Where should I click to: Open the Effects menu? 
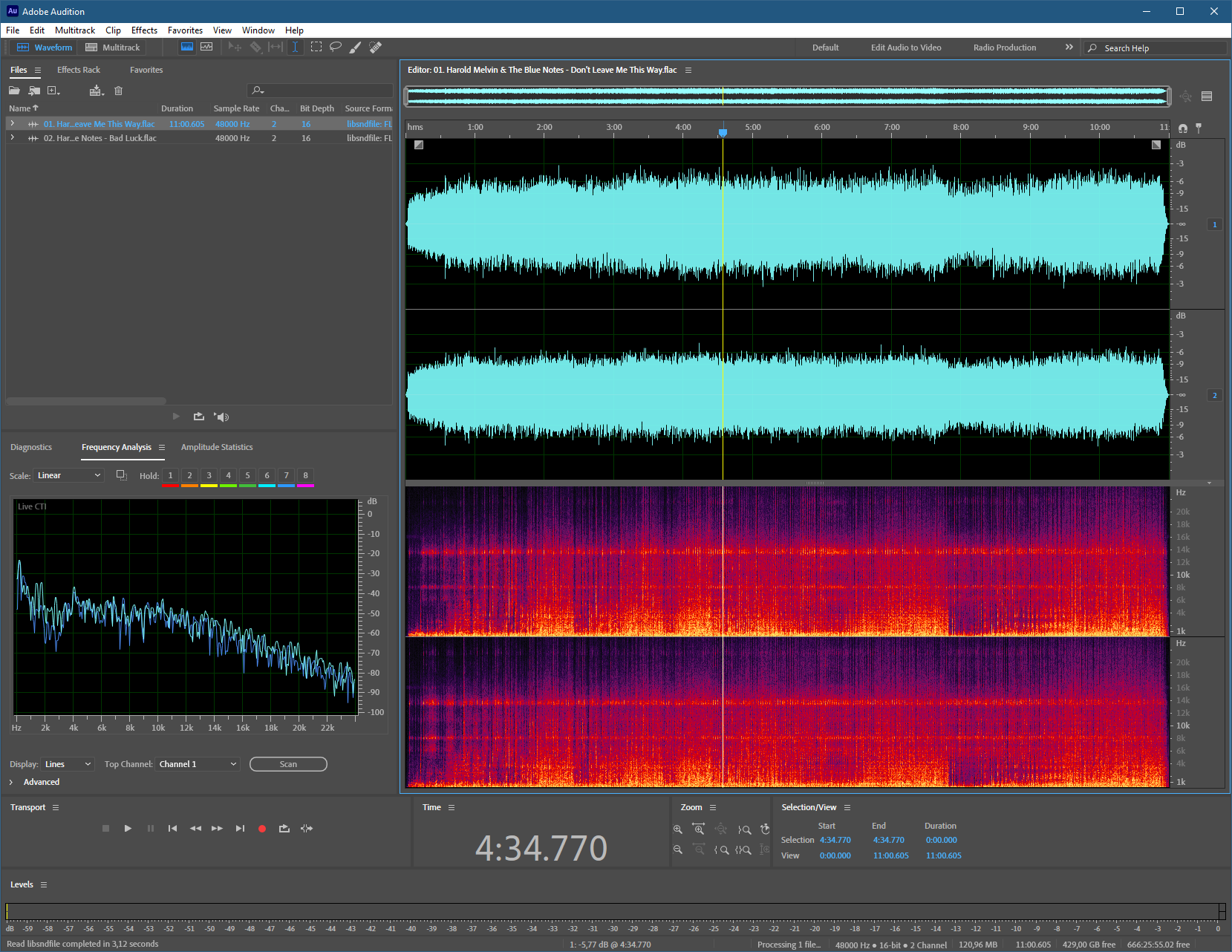click(144, 30)
